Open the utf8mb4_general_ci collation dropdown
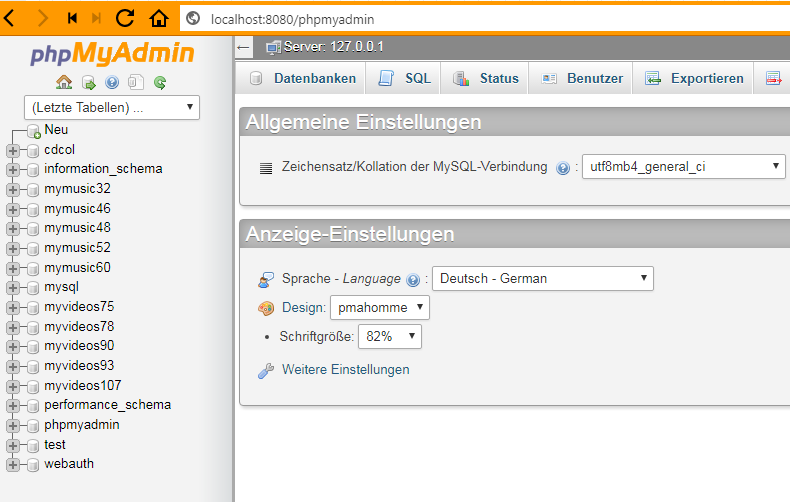Viewport: 790px width, 502px height. tap(684, 166)
